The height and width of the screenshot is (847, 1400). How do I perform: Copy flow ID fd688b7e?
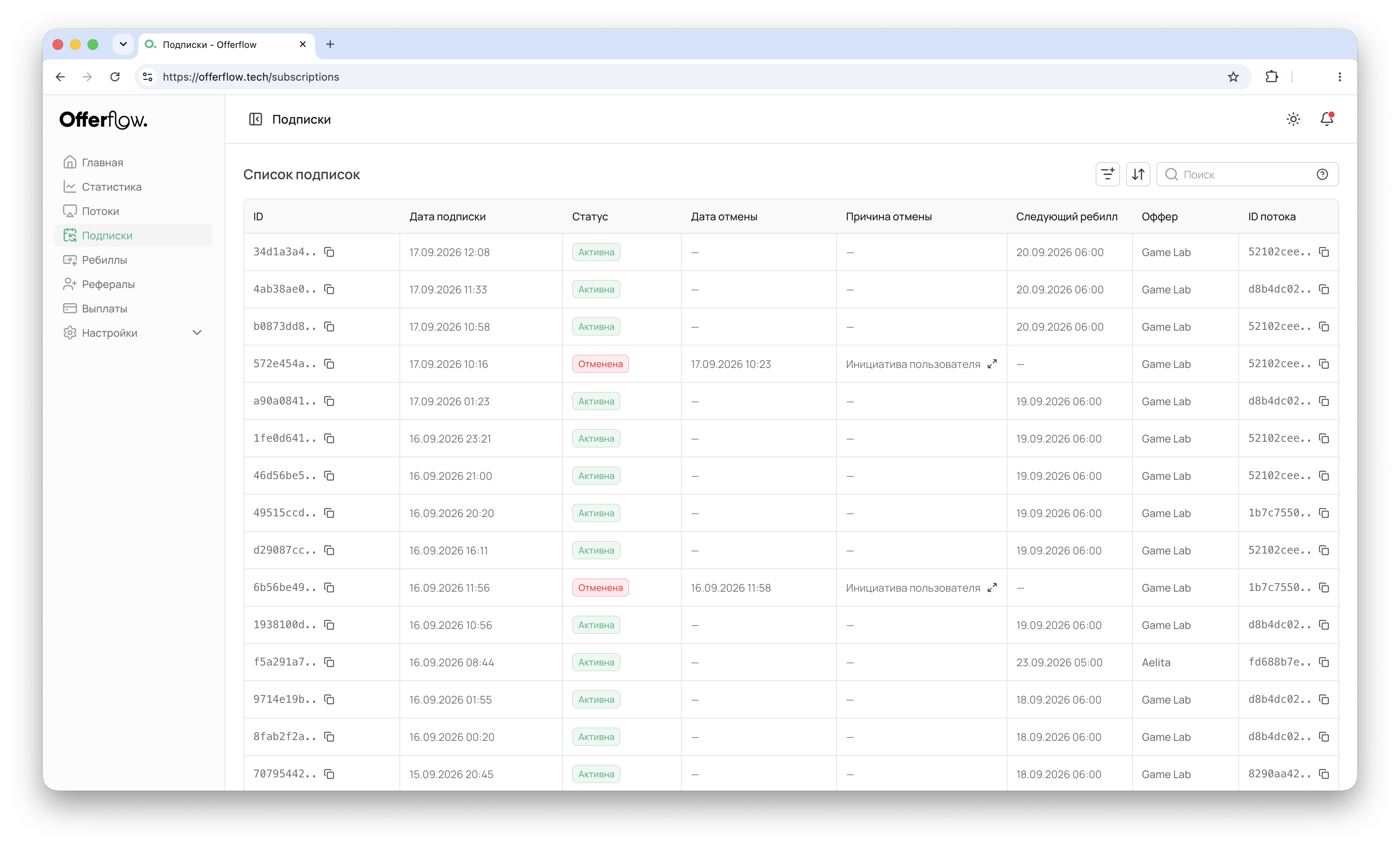click(1324, 662)
